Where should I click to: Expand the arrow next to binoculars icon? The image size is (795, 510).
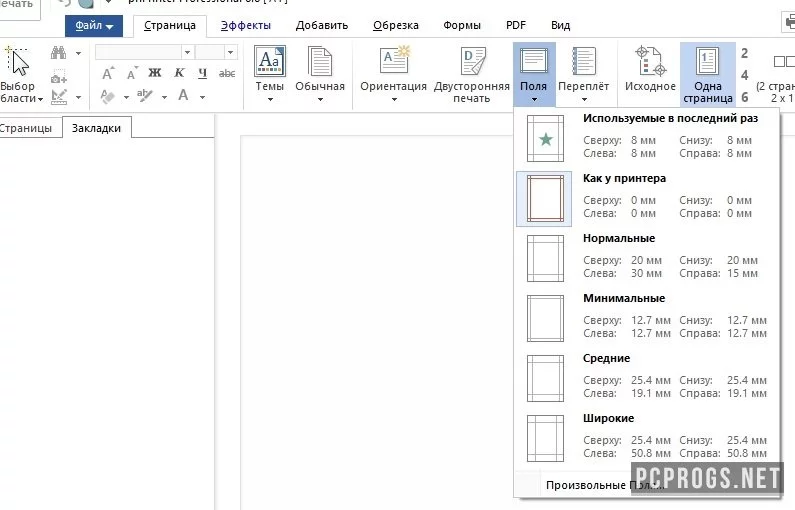(x=78, y=53)
